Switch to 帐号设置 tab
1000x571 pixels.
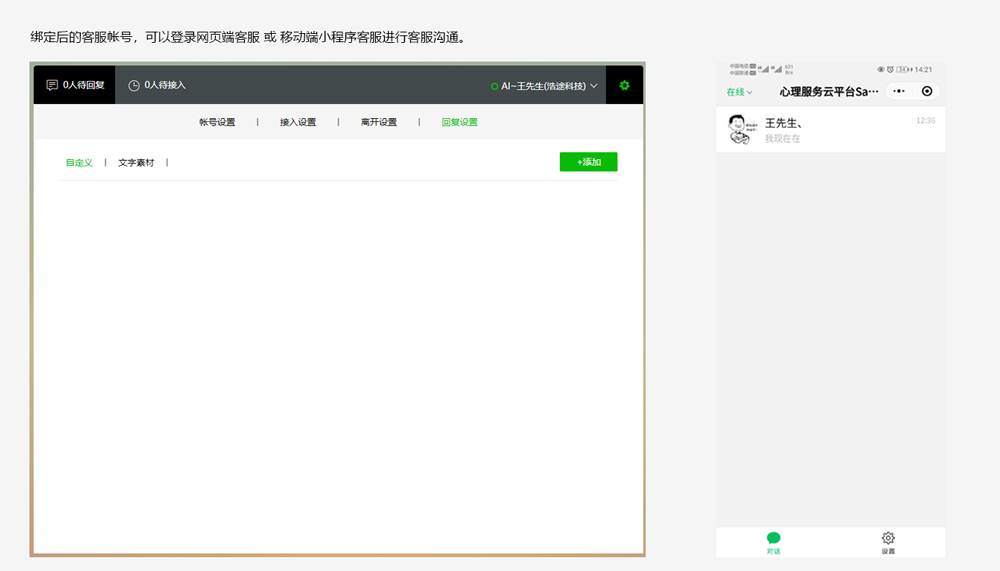tap(217, 122)
